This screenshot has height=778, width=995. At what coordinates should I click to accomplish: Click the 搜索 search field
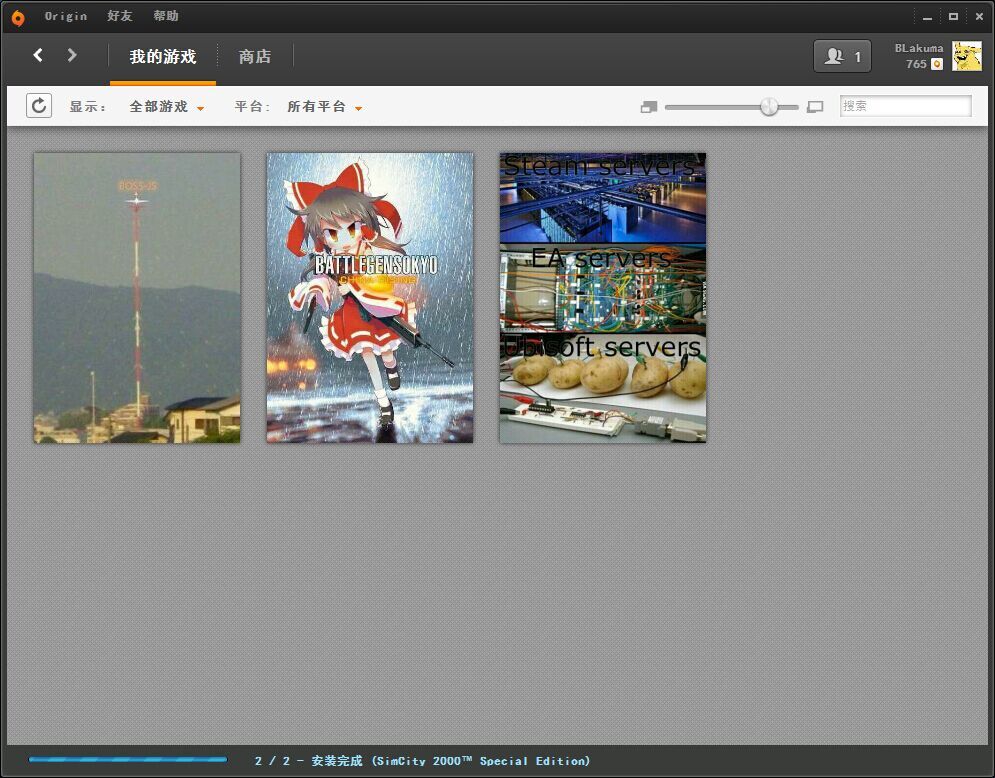point(906,106)
